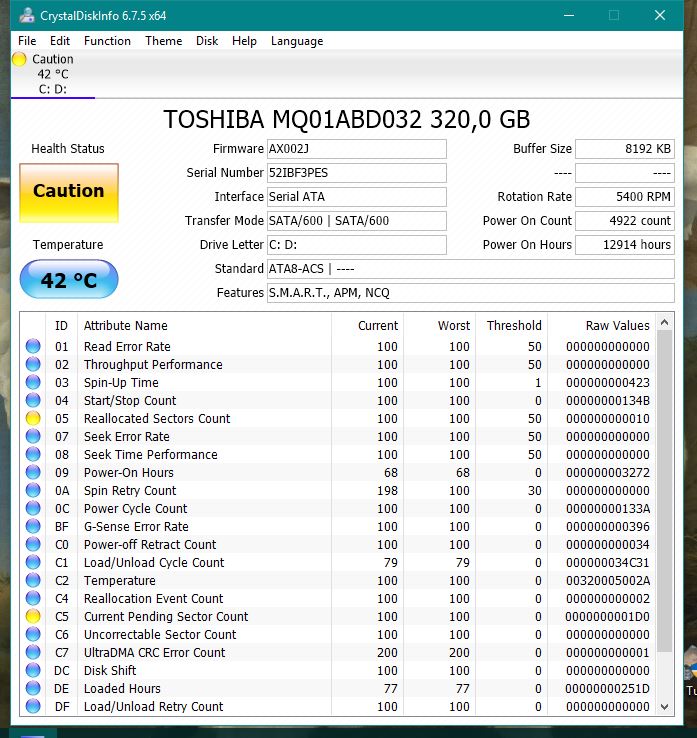Click the status orb for Power-On Hours

click(x=33, y=473)
